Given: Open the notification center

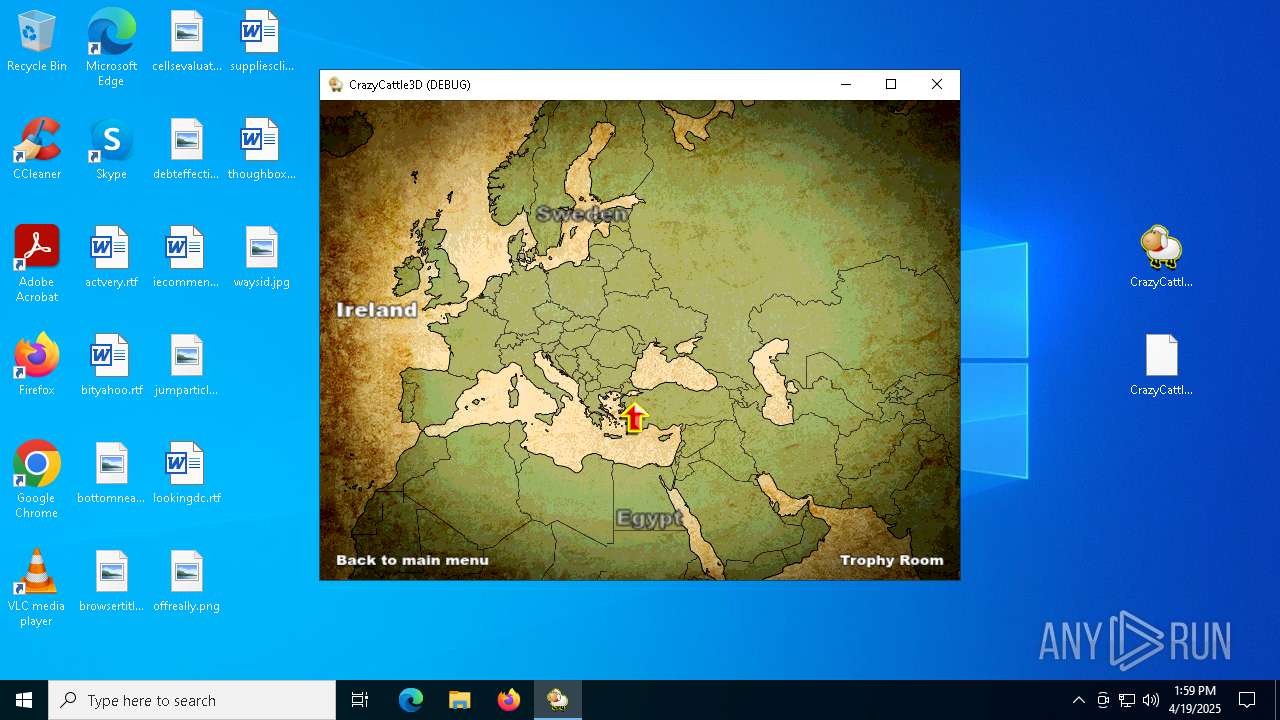Looking at the screenshot, I should point(1247,700).
